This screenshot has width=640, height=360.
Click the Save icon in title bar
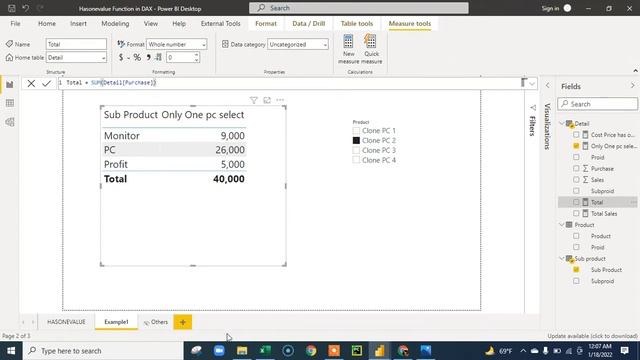coord(11,8)
